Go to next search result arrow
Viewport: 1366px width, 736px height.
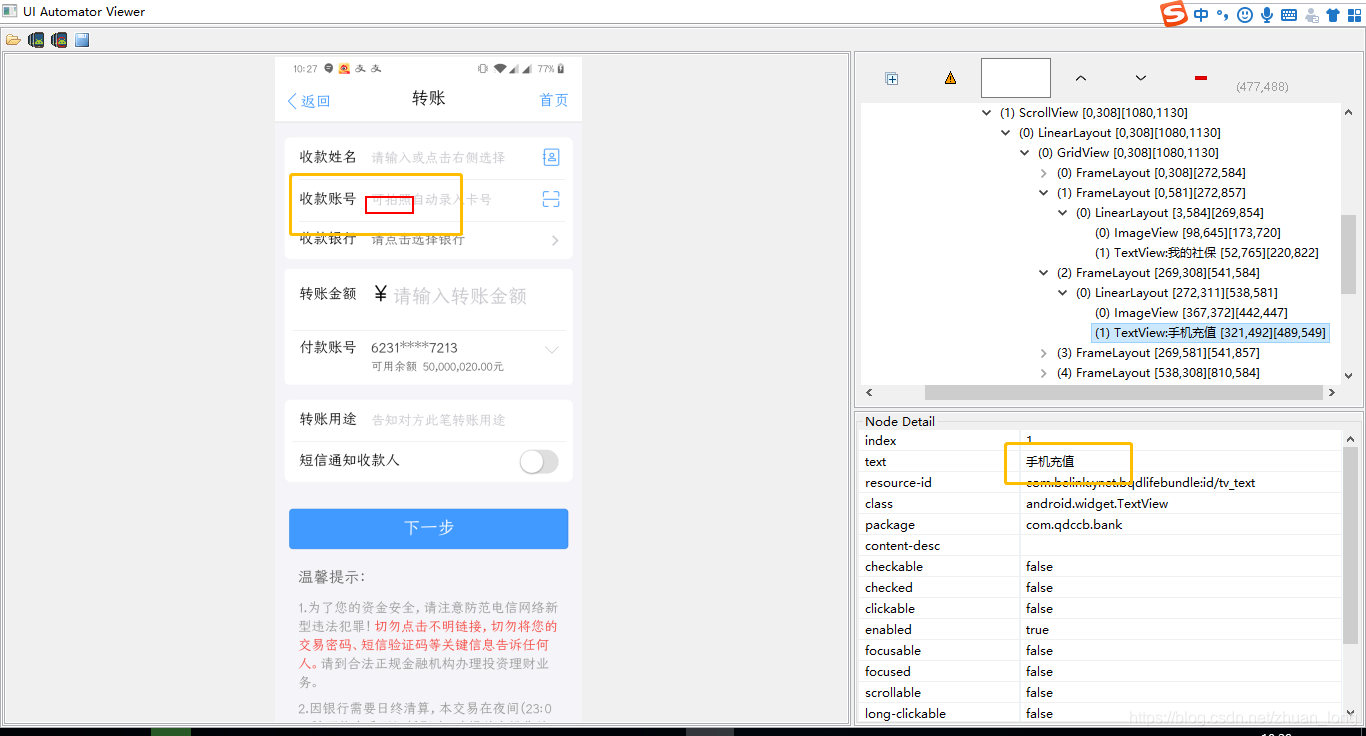(x=1141, y=78)
